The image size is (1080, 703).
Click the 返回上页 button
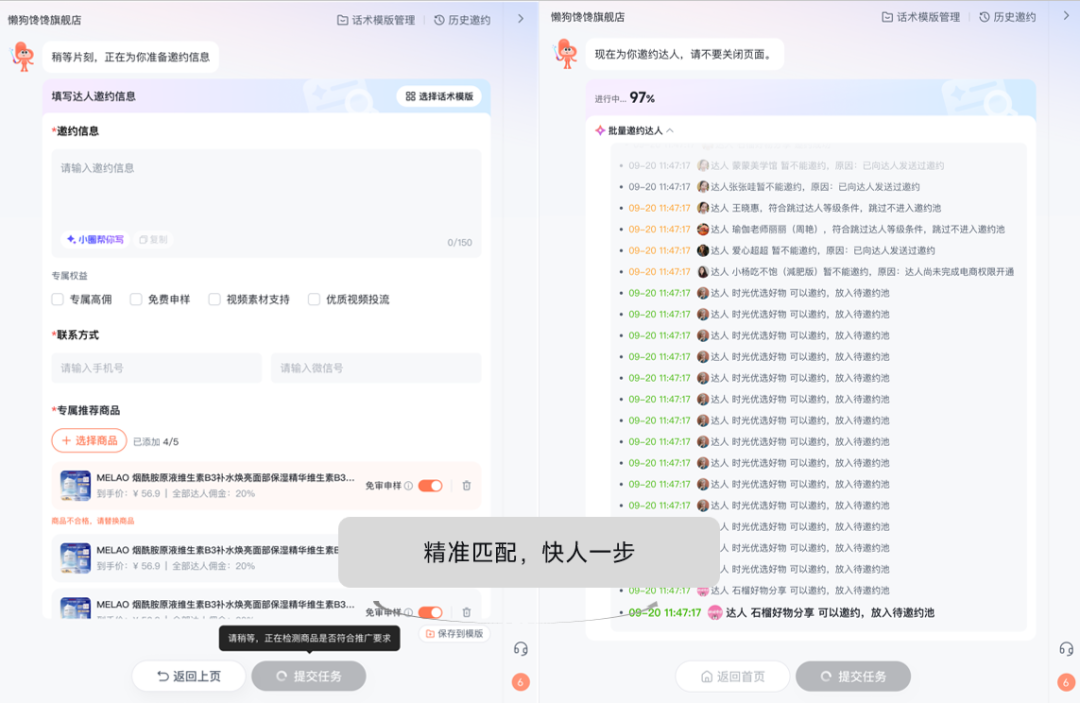188,676
